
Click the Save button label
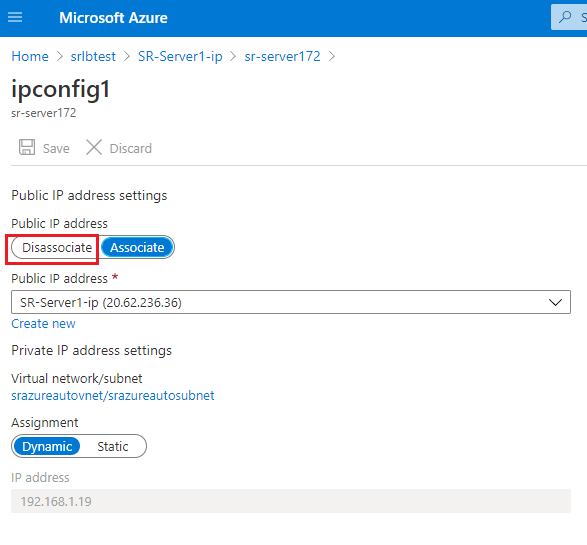tap(56, 149)
